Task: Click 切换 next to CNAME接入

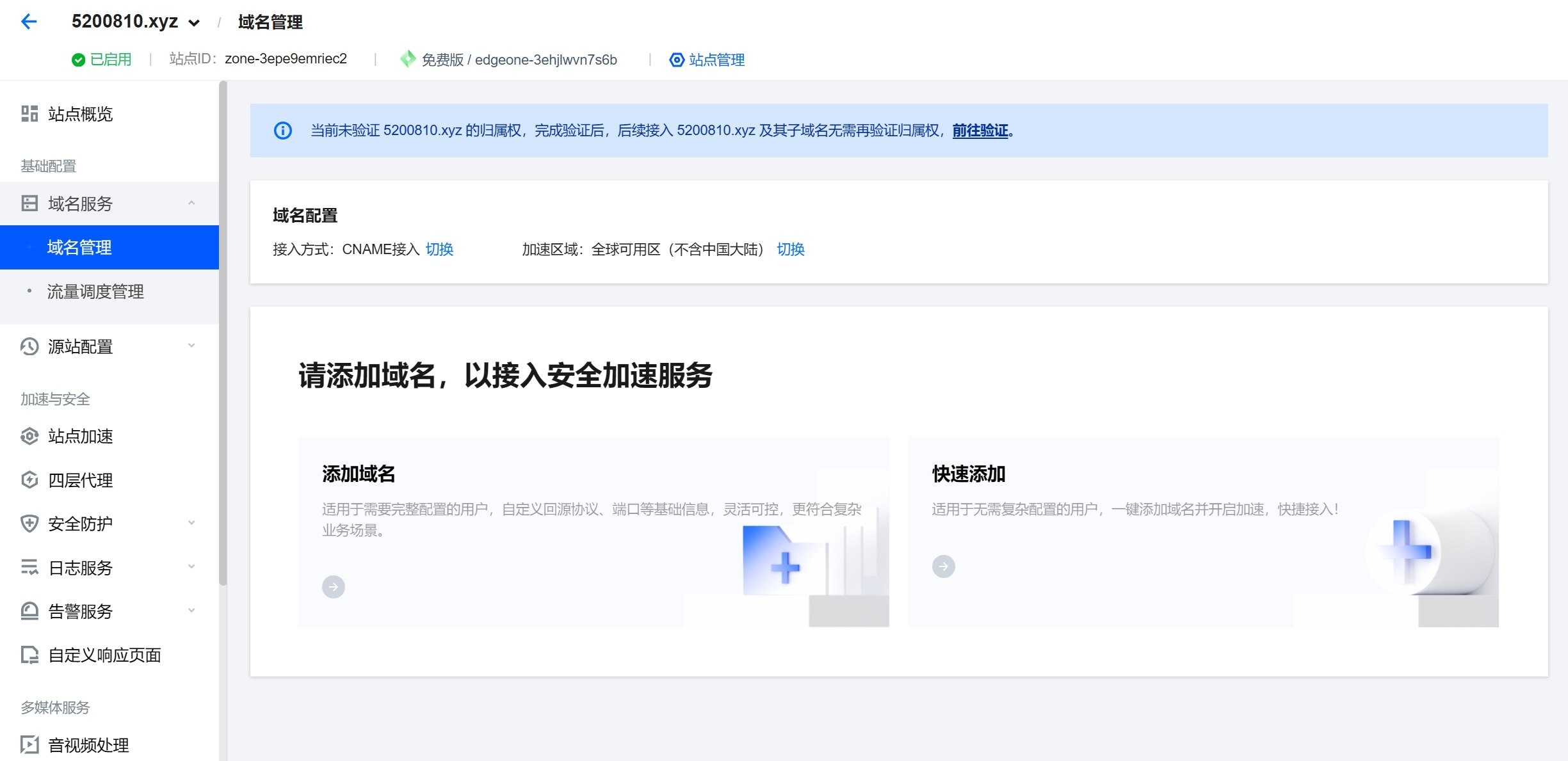Action: click(439, 250)
